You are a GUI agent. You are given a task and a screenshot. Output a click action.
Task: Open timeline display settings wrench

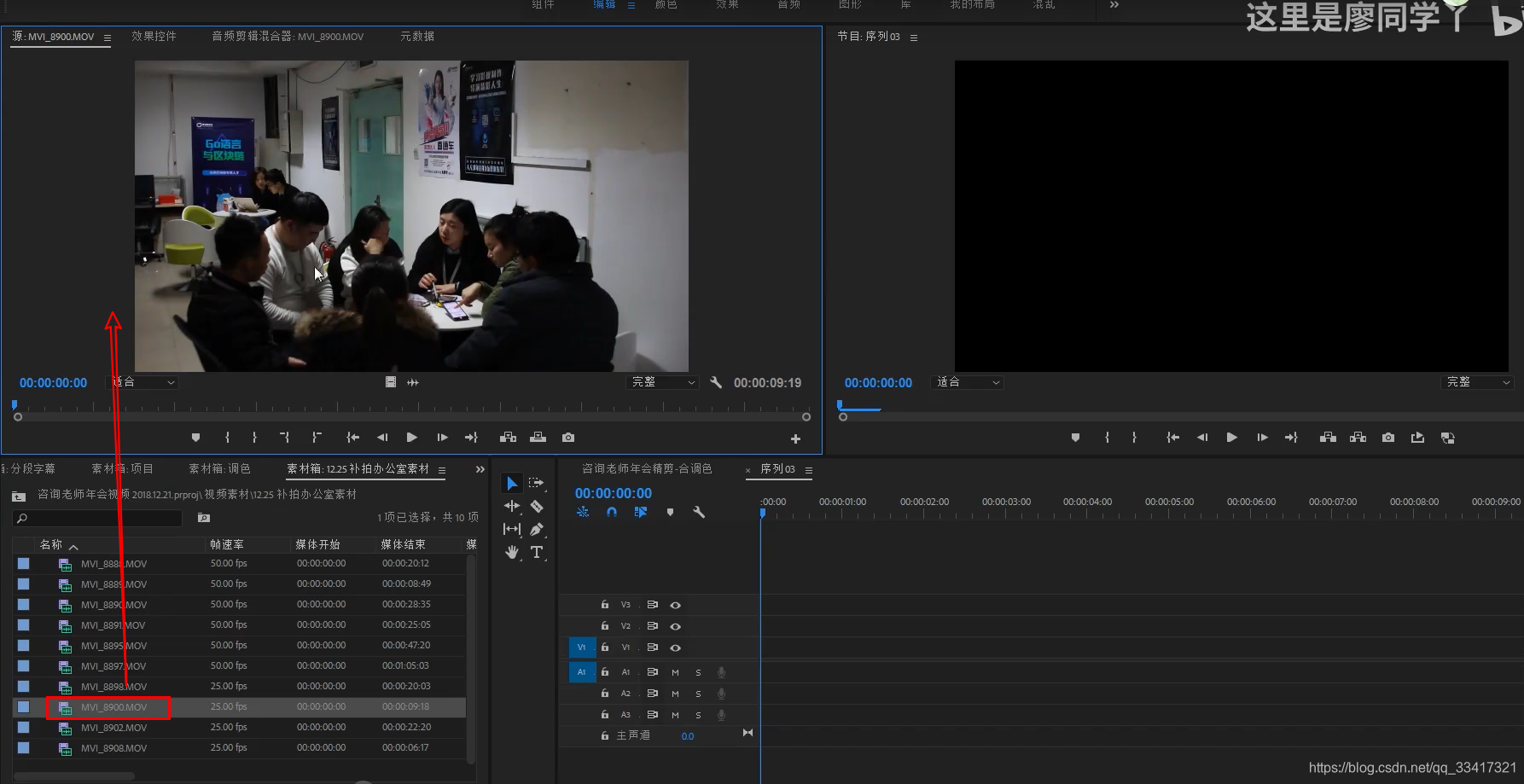point(699,512)
